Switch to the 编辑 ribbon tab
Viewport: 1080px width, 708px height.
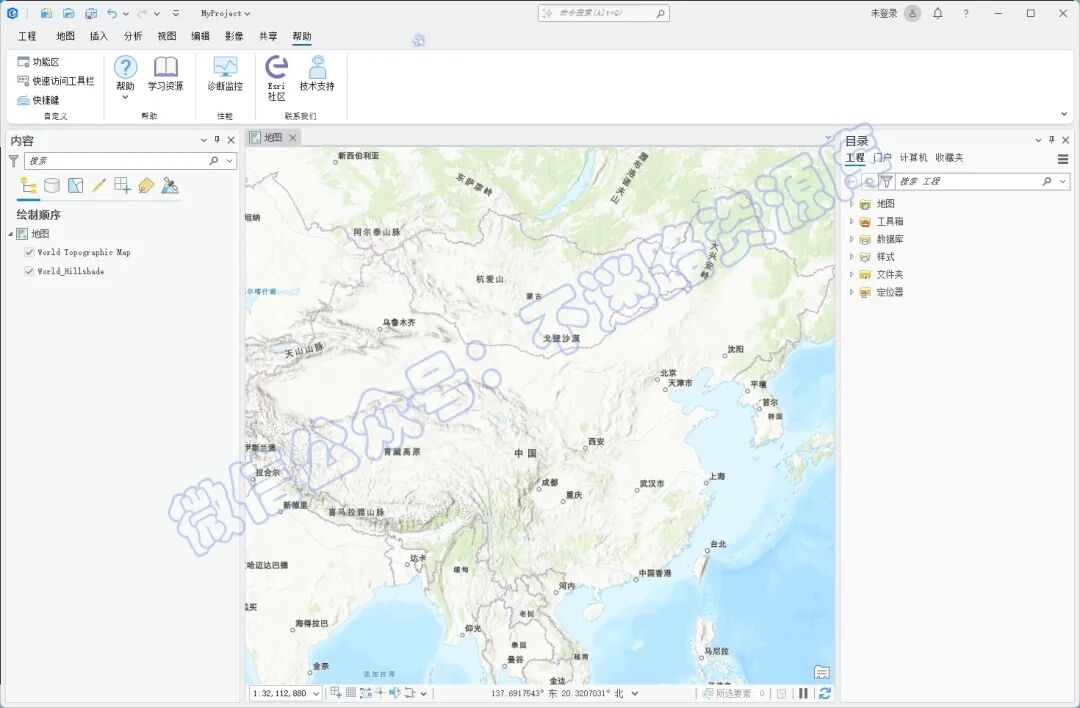(x=200, y=37)
